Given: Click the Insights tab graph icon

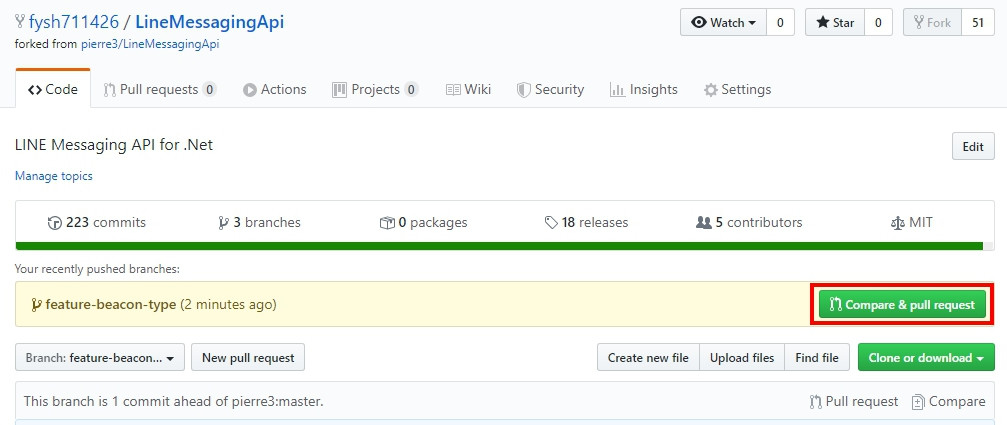Looking at the screenshot, I should [x=617, y=90].
